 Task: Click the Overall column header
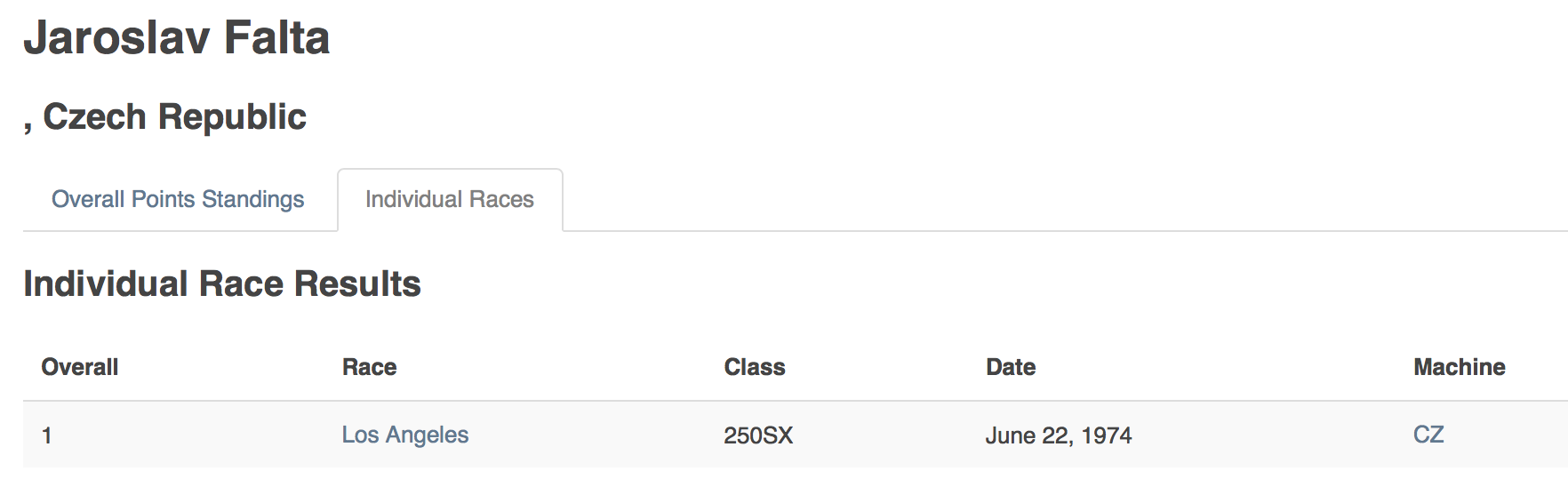[80, 367]
